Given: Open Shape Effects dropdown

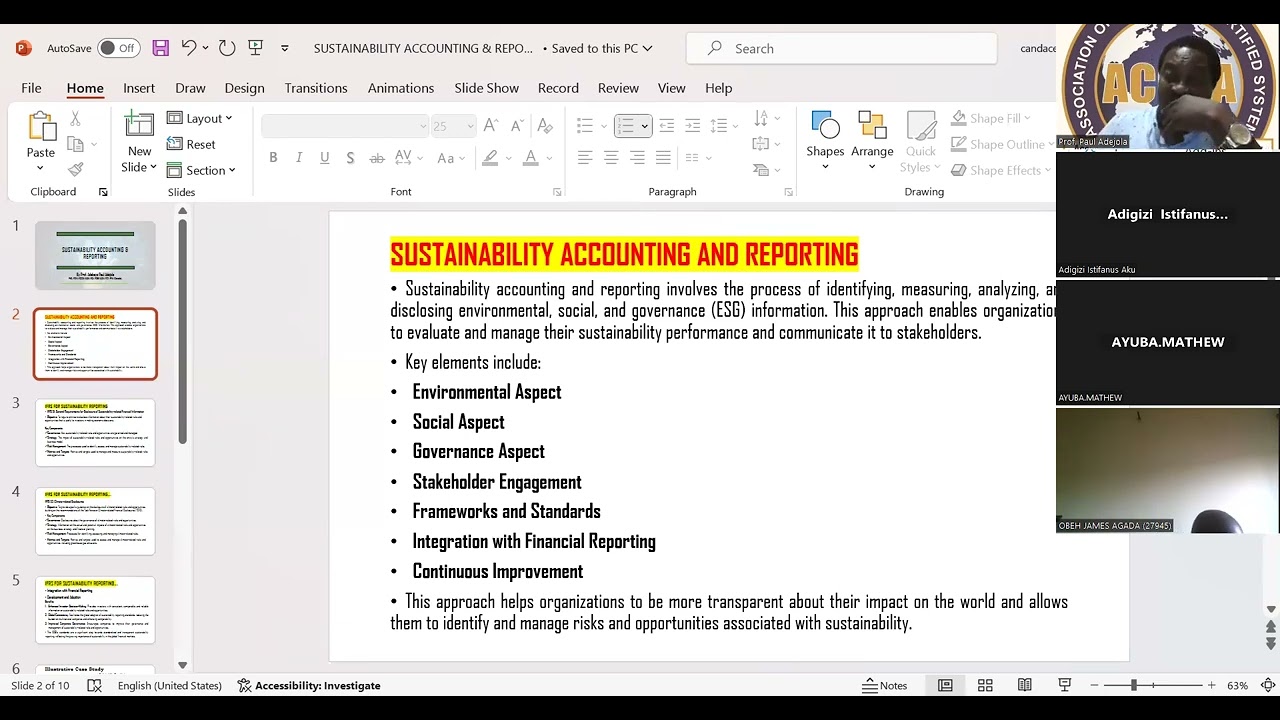Looking at the screenshot, I should tap(1000, 170).
